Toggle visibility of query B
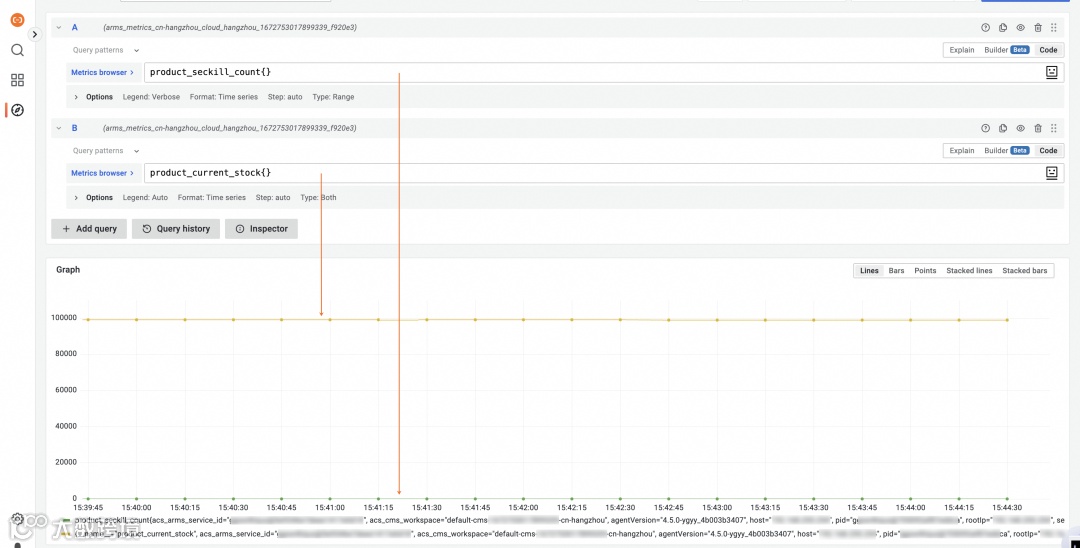 (x=1020, y=128)
